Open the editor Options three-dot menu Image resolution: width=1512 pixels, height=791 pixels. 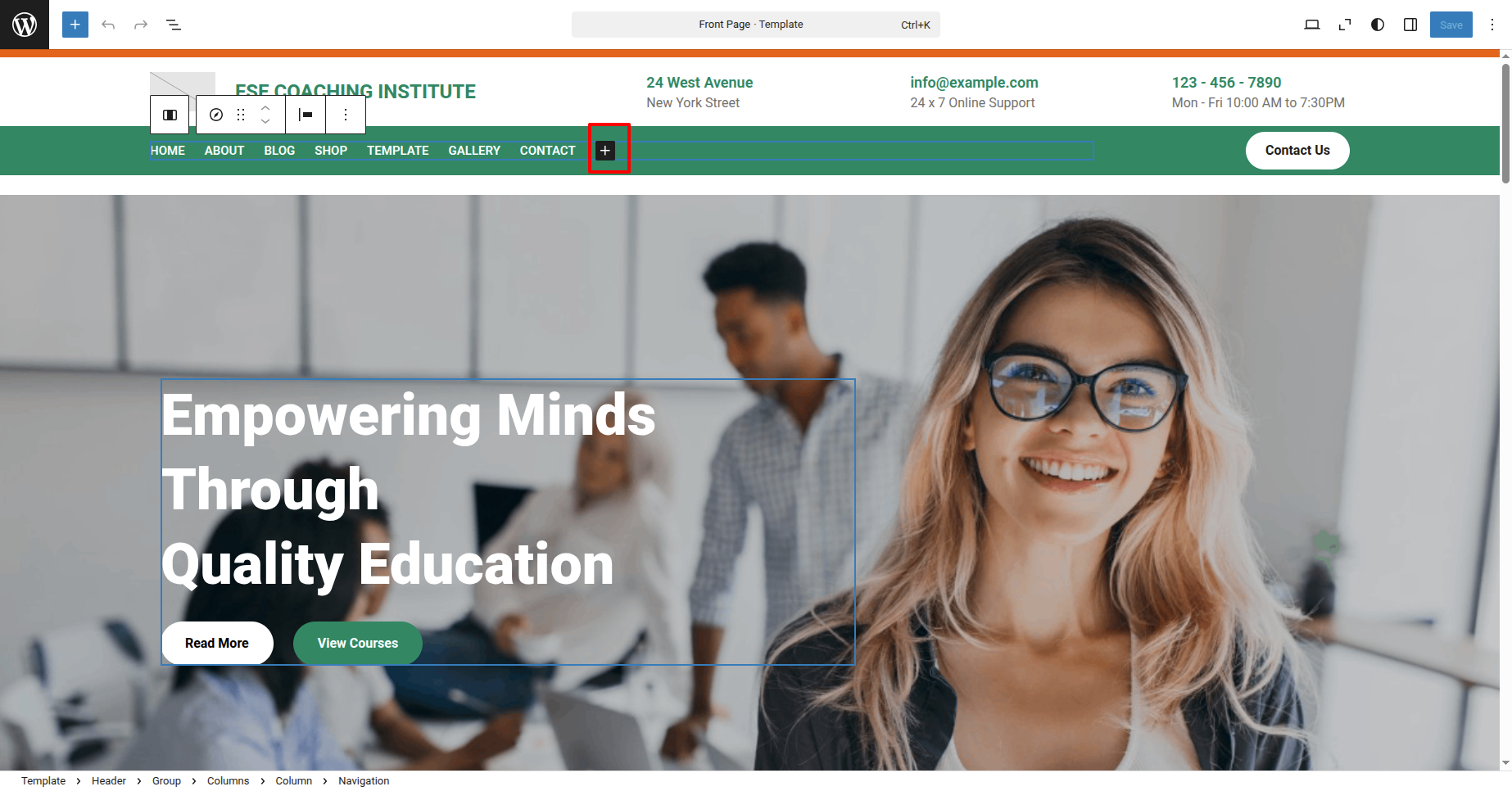coord(1492,25)
